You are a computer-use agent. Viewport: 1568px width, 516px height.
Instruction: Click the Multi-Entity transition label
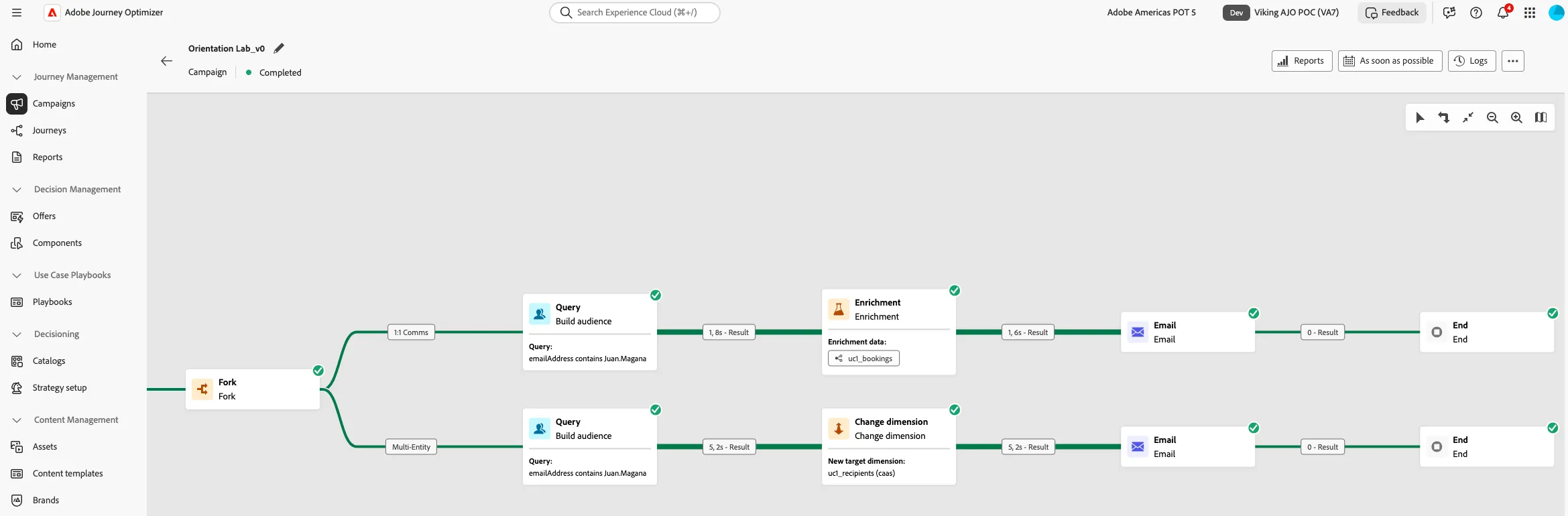(x=411, y=447)
